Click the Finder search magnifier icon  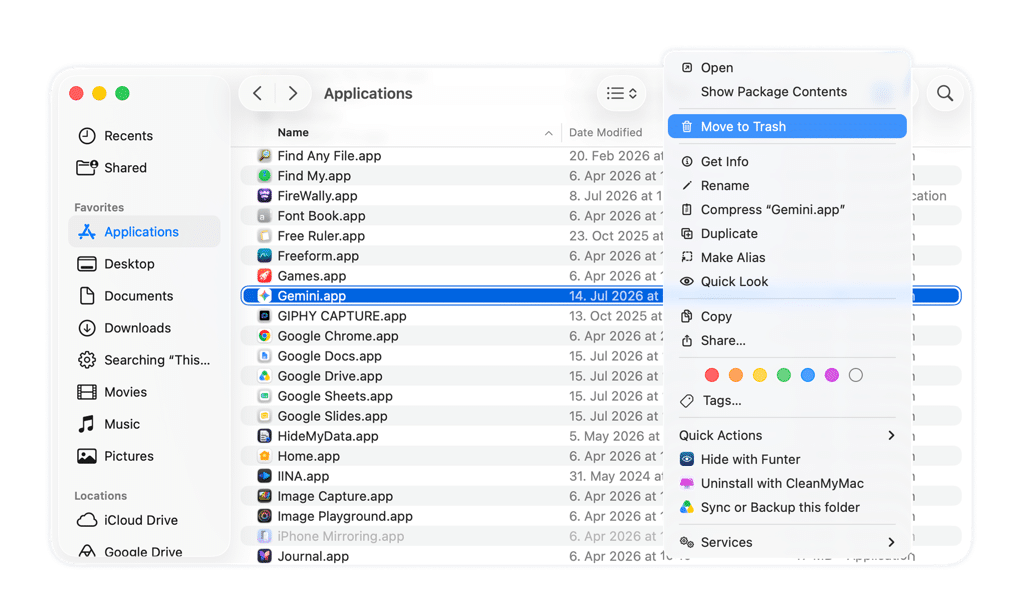(944, 93)
